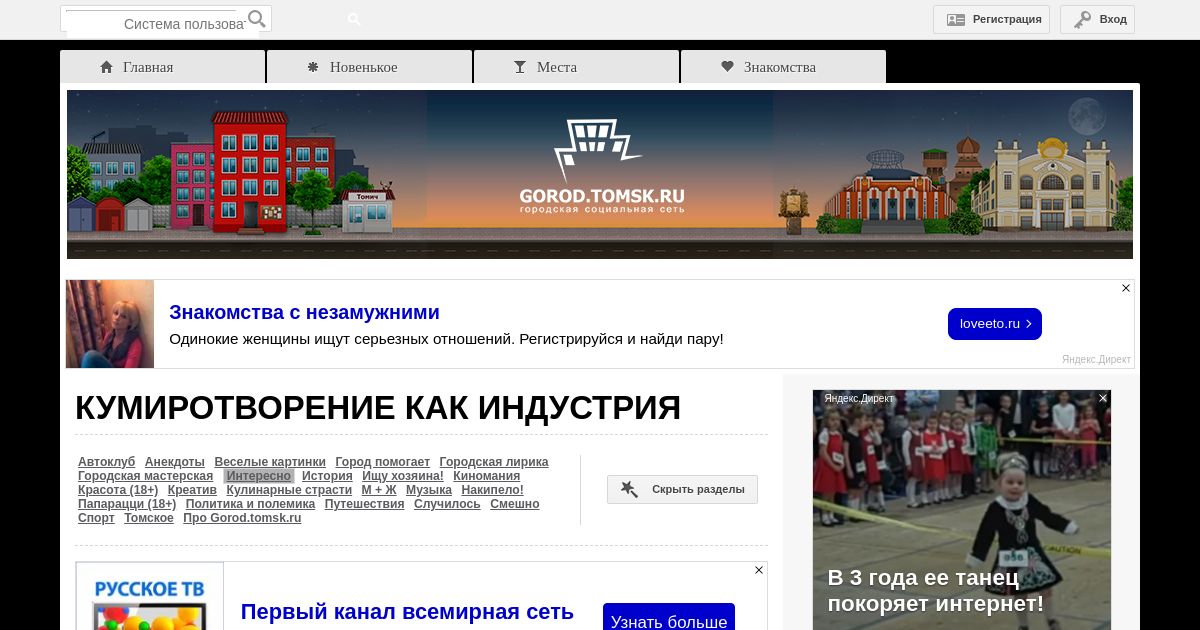The image size is (1200, 630).
Task: Open the Кулинарные страсти section
Action: (x=289, y=490)
